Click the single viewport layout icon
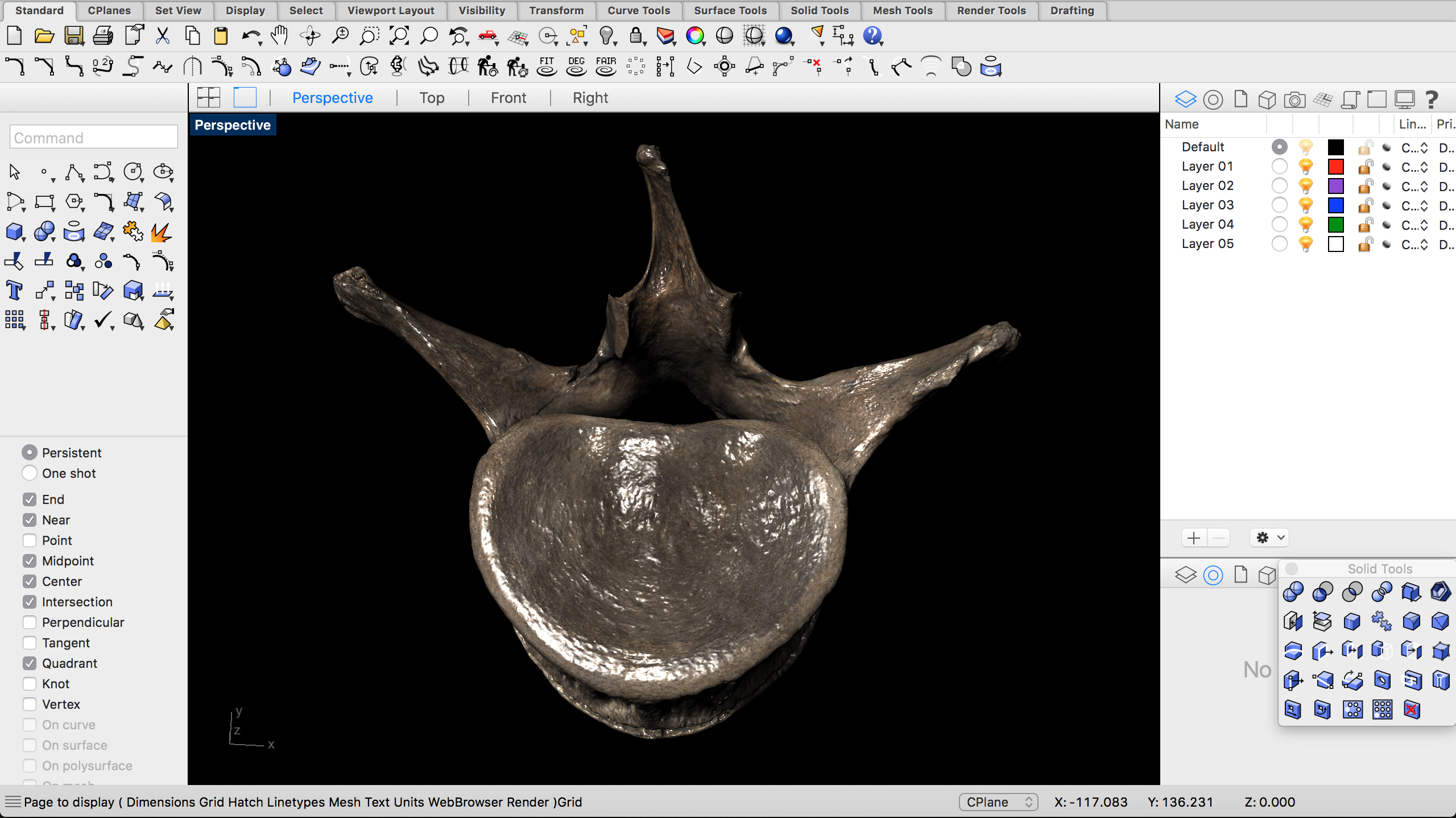 (245, 98)
